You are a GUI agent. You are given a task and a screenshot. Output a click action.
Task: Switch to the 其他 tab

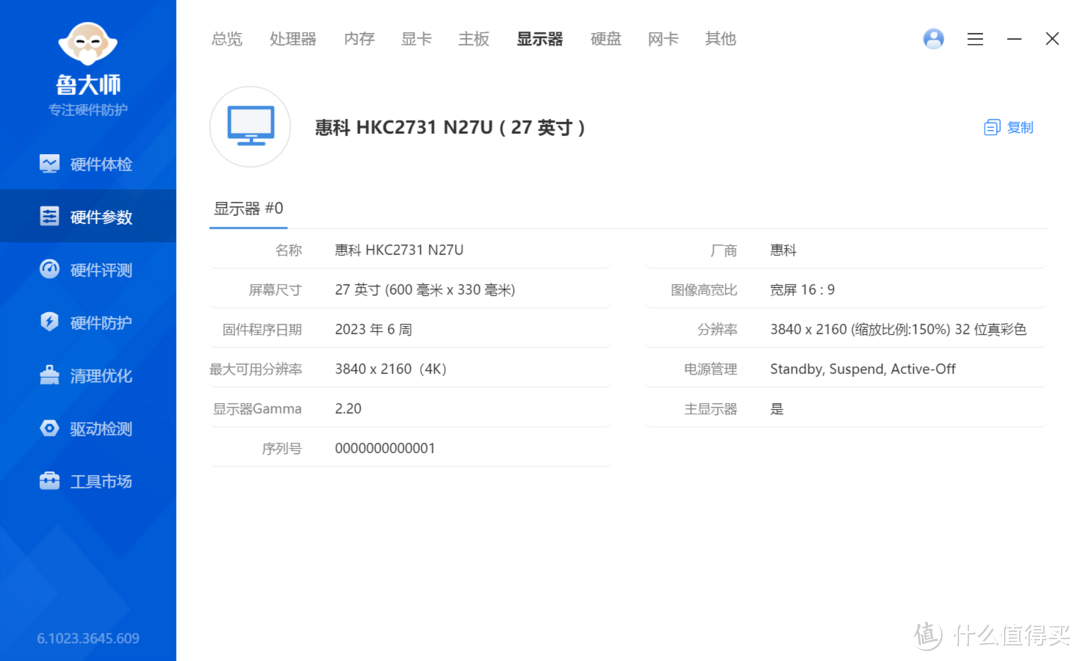coord(720,39)
